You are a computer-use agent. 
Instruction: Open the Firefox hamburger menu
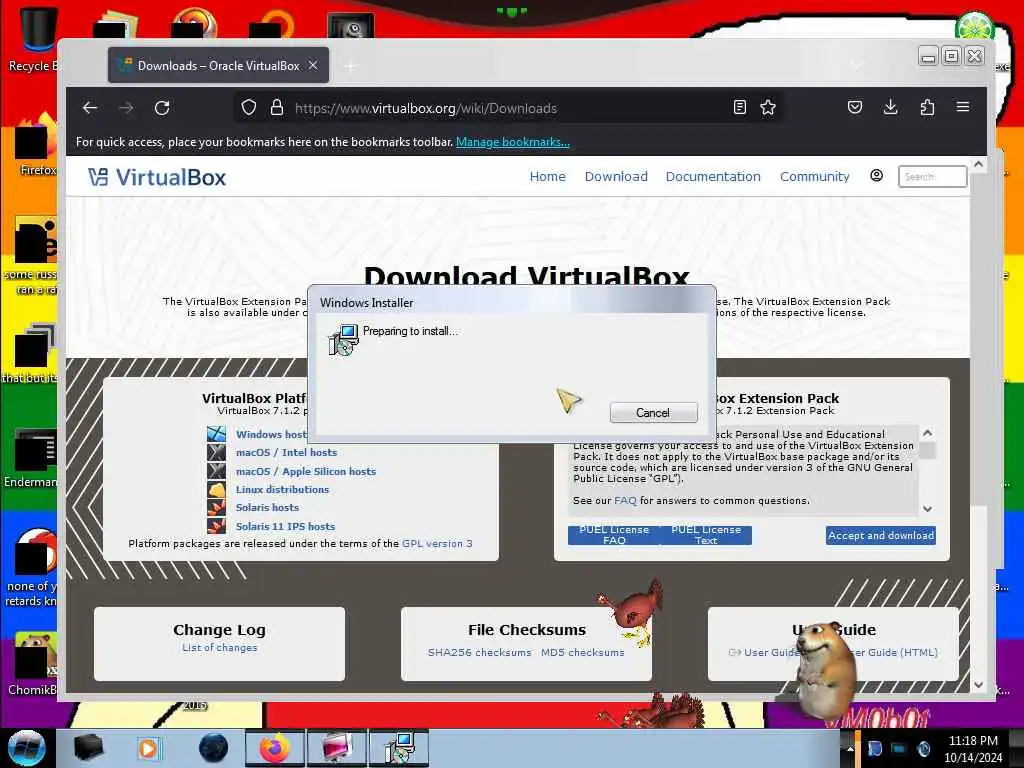pos(963,106)
